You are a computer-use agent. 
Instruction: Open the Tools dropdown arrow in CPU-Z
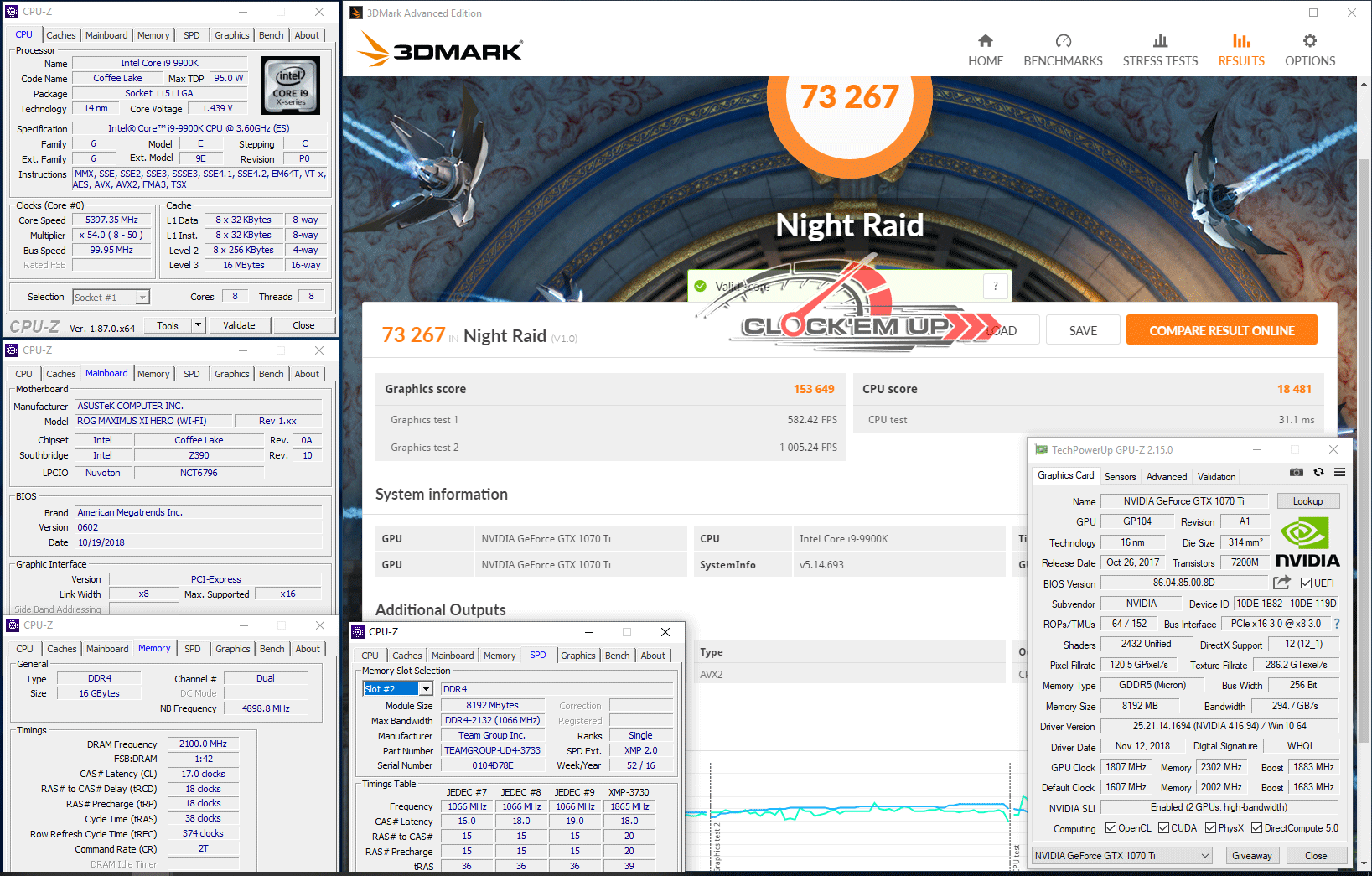click(199, 325)
